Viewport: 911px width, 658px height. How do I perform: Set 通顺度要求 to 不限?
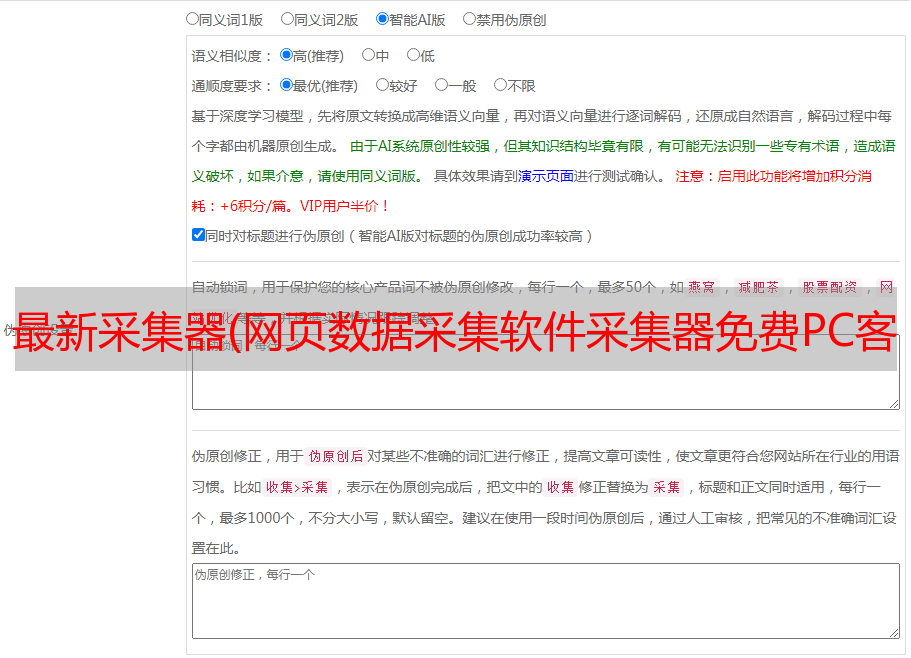click(x=500, y=85)
